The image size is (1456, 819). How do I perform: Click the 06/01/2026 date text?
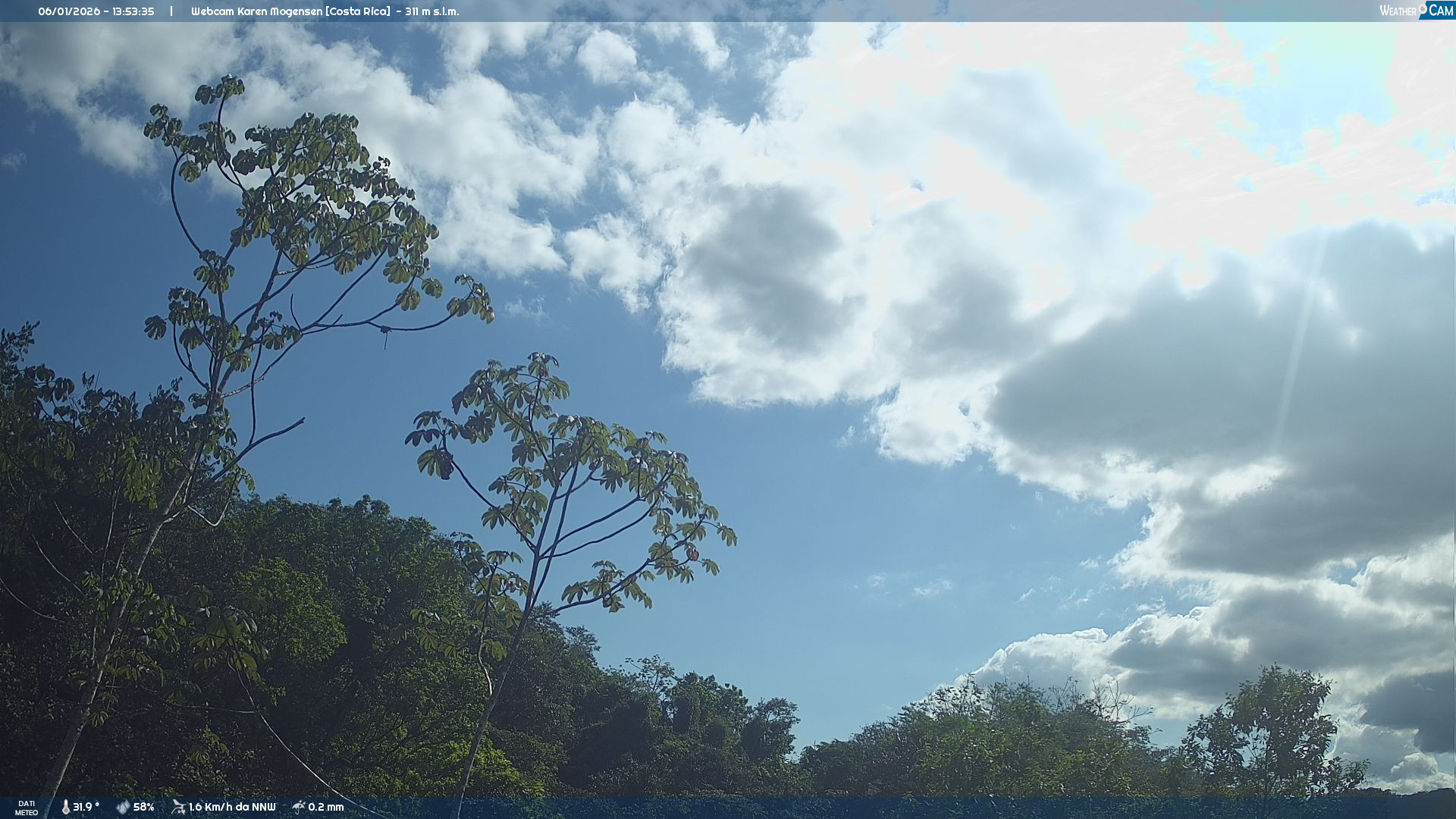click(69, 11)
